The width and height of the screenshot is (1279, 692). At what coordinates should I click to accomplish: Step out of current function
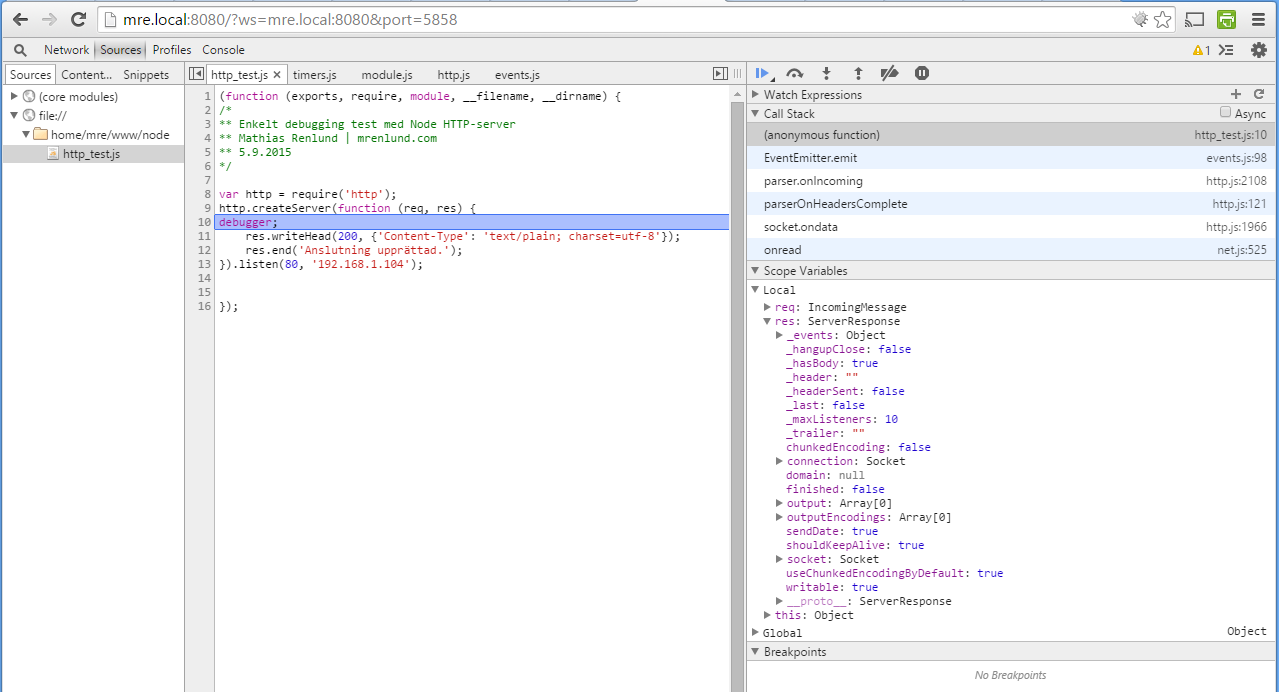(858, 73)
